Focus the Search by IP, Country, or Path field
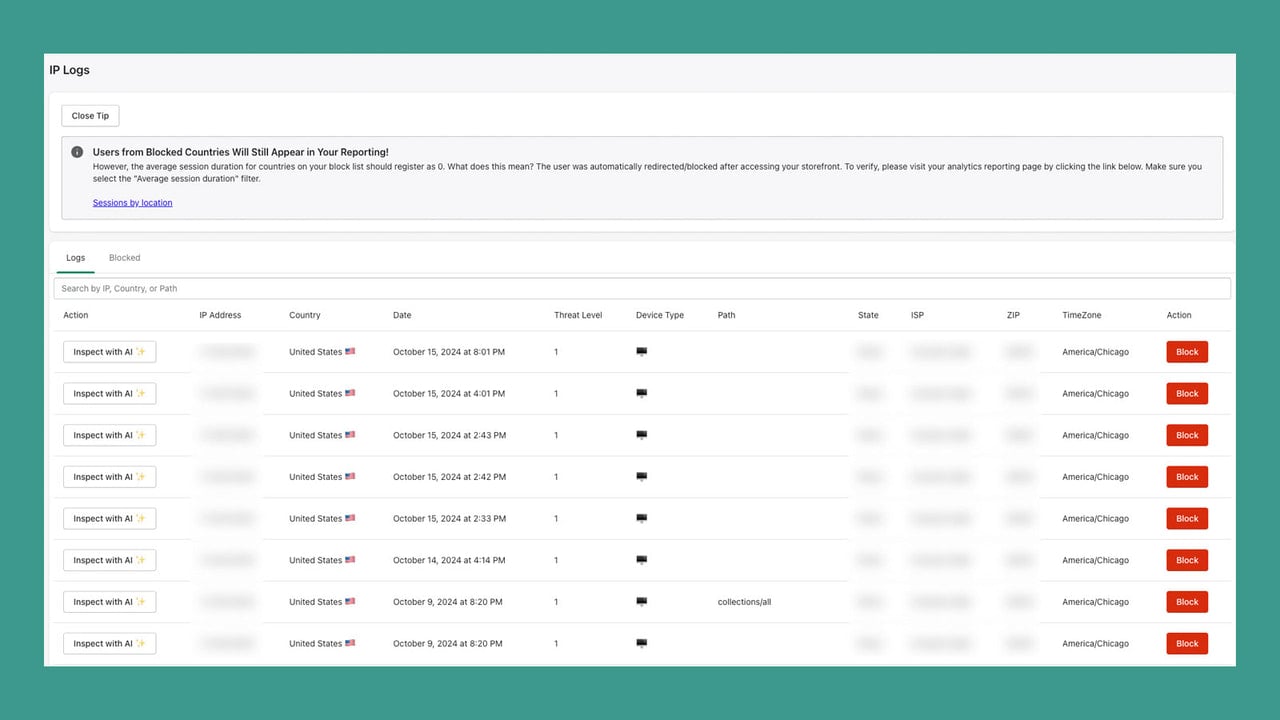1280x720 pixels. tap(642, 289)
